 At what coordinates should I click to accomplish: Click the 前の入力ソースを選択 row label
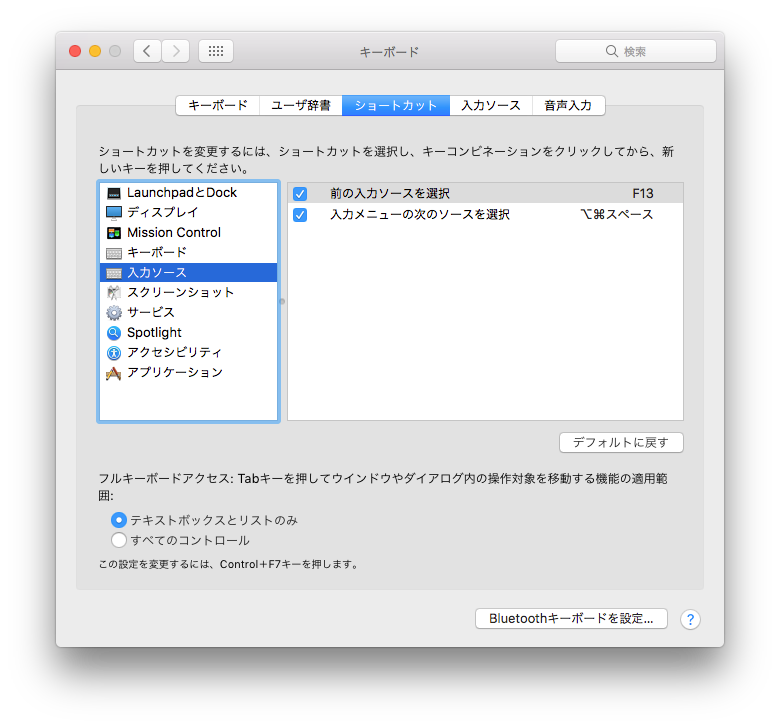pos(390,194)
